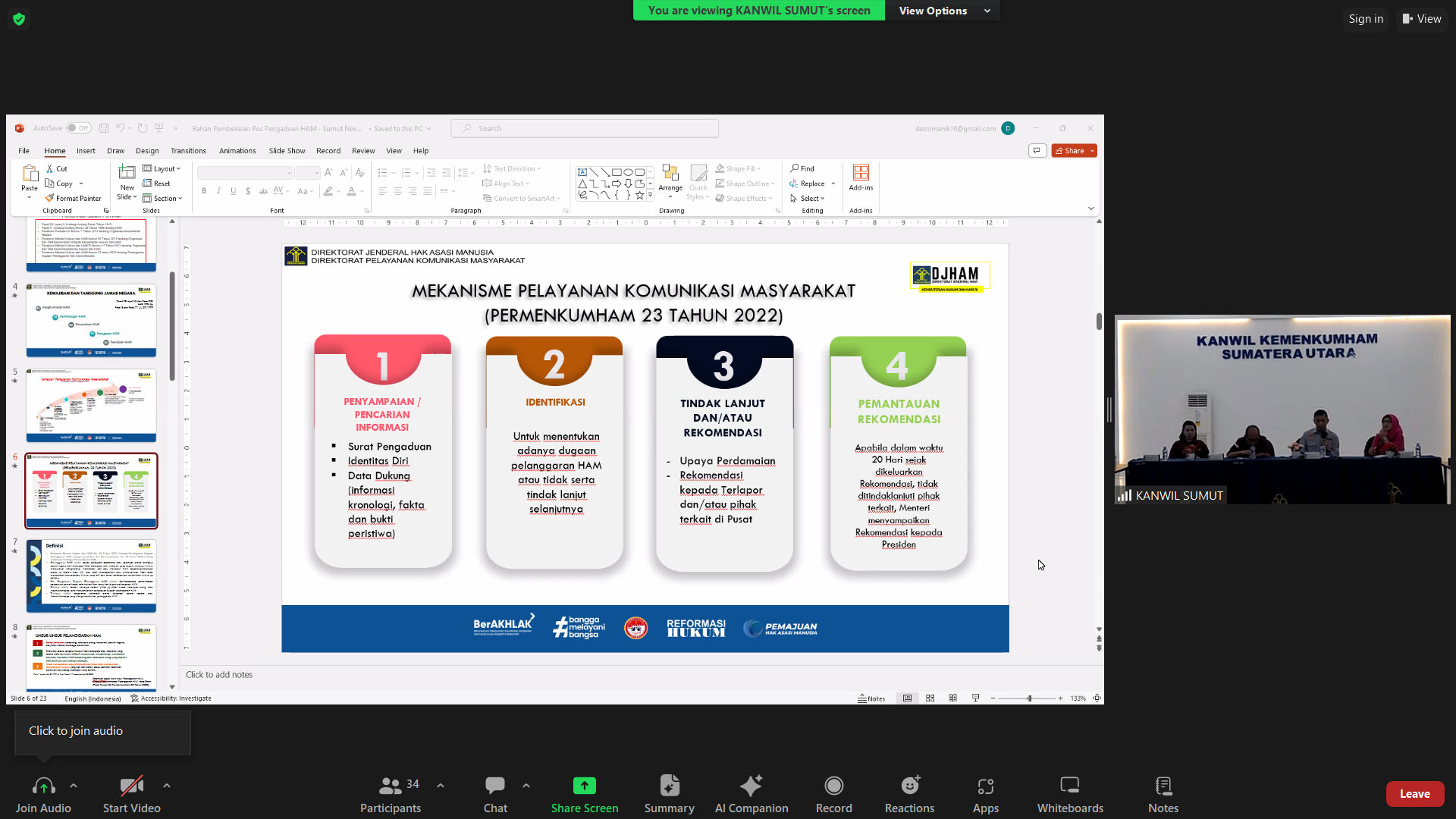Open the View layout menu

coord(1422,19)
